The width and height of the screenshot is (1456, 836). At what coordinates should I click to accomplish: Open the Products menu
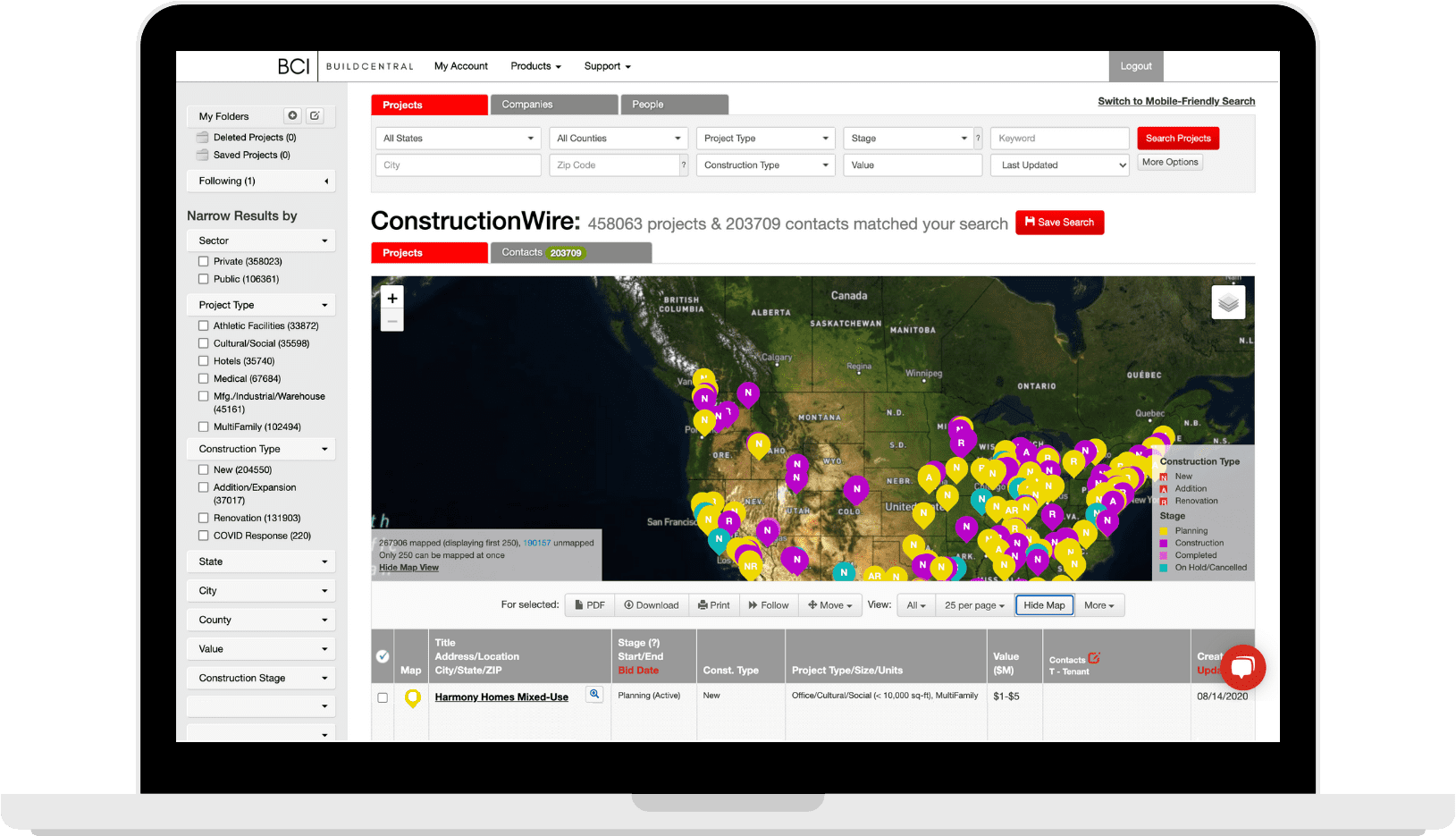tap(535, 66)
